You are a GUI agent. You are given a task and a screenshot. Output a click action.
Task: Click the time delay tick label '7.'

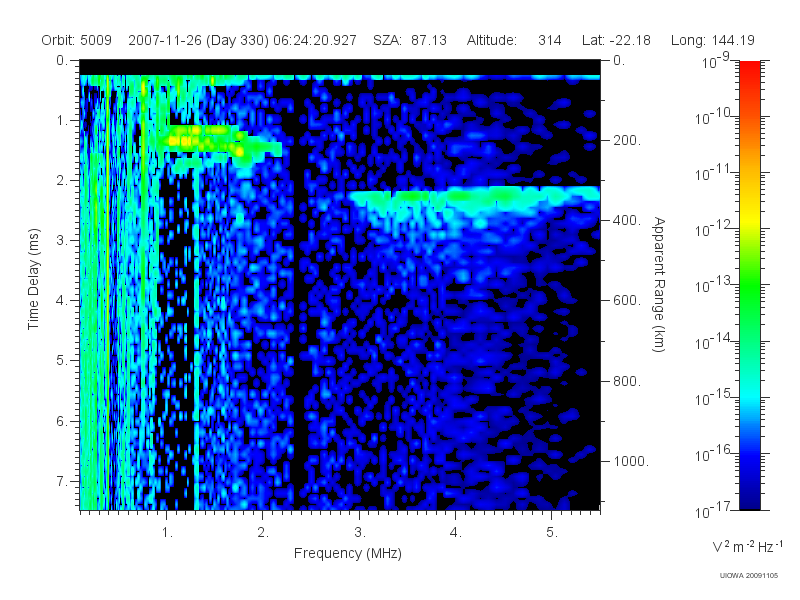pos(62,481)
